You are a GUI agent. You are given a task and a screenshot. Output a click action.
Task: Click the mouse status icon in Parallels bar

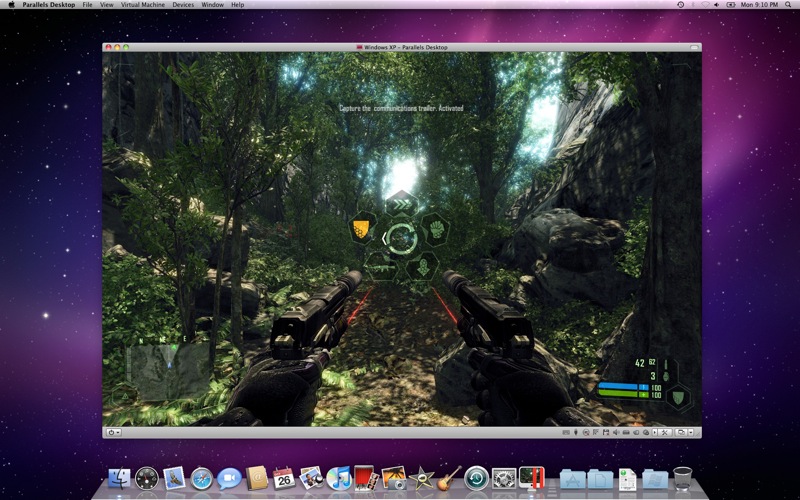[576, 432]
